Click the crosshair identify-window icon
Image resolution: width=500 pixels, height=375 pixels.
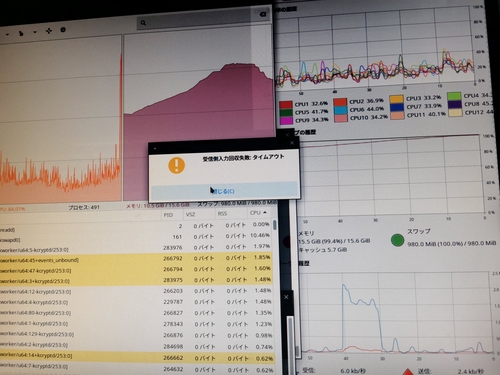pyautogui.click(x=49, y=31)
